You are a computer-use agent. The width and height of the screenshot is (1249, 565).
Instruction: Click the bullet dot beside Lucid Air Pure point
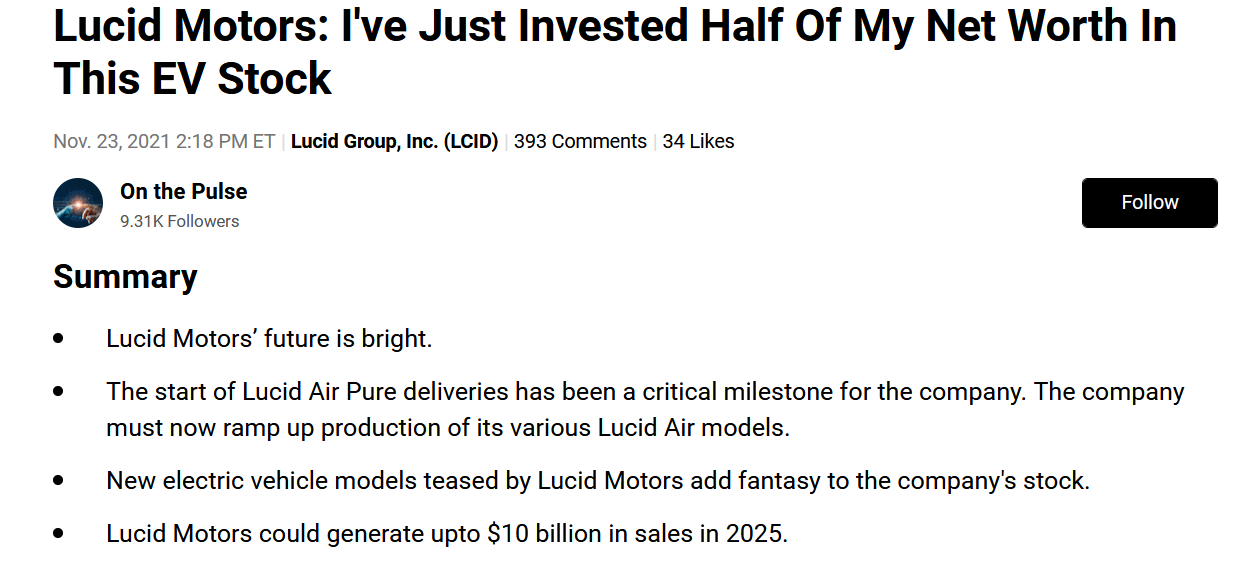click(59, 391)
